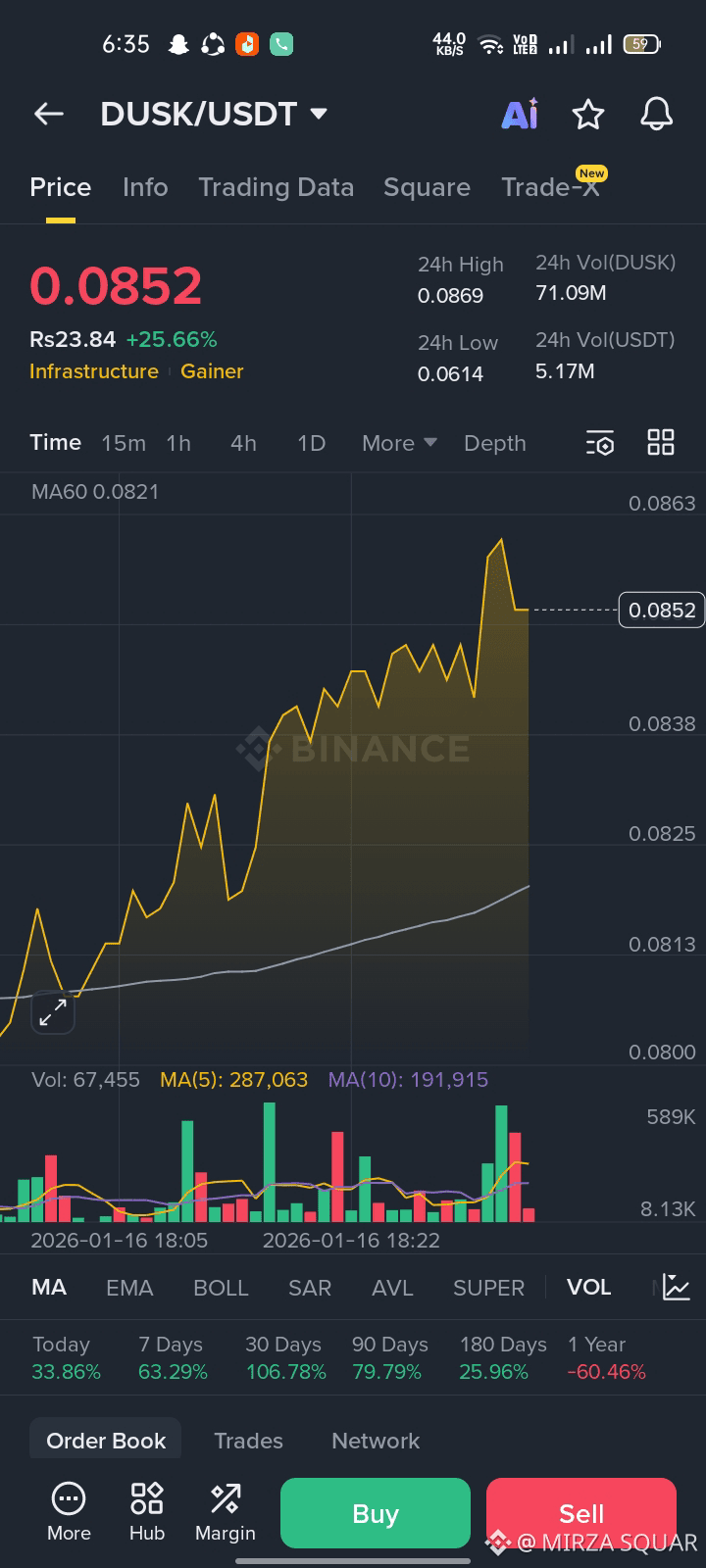Screen dimensions: 706x1568
Task: Open the AI assistant icon
Action: click(520, 115)
